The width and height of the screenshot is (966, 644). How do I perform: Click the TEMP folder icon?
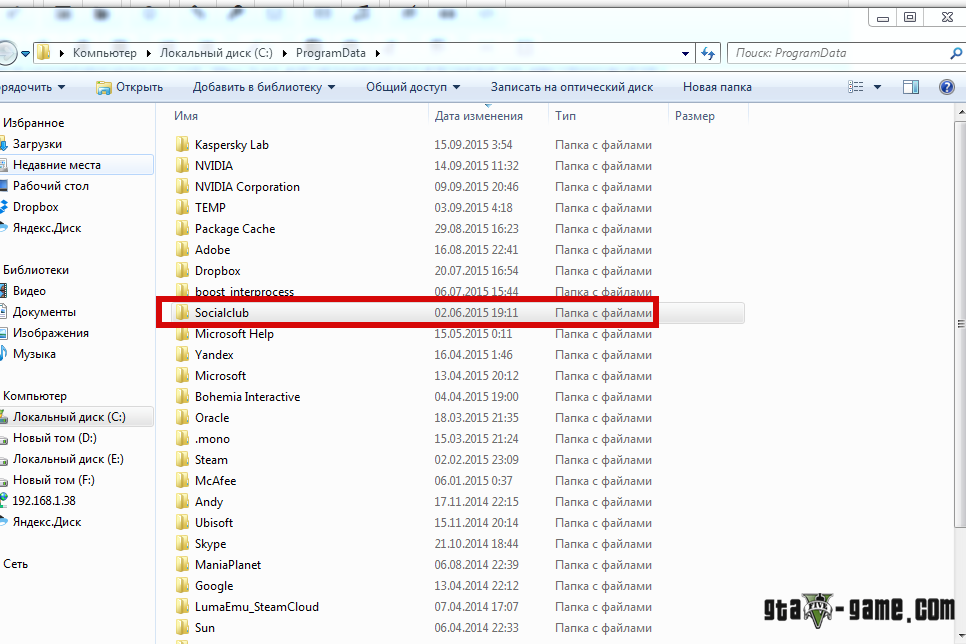pyautogui.click(x=182, y=207)
